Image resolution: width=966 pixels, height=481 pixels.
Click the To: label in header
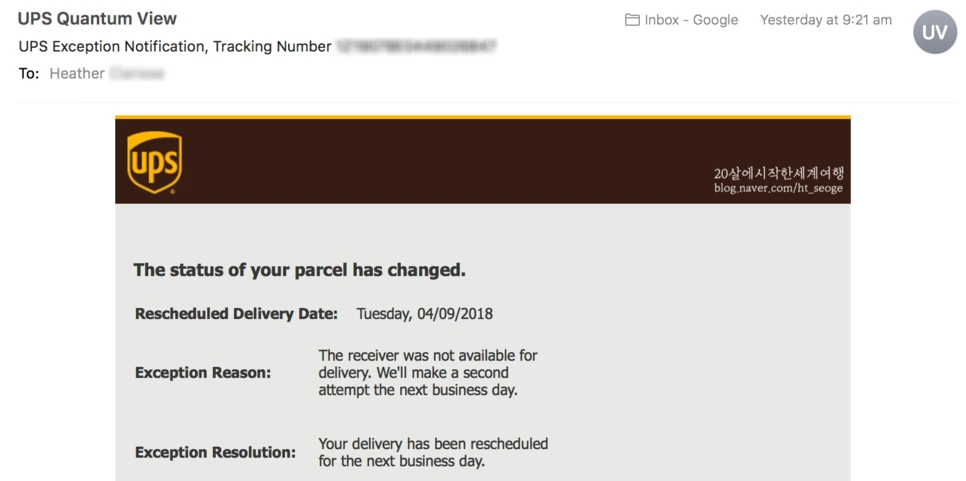[x=29, y=73]
